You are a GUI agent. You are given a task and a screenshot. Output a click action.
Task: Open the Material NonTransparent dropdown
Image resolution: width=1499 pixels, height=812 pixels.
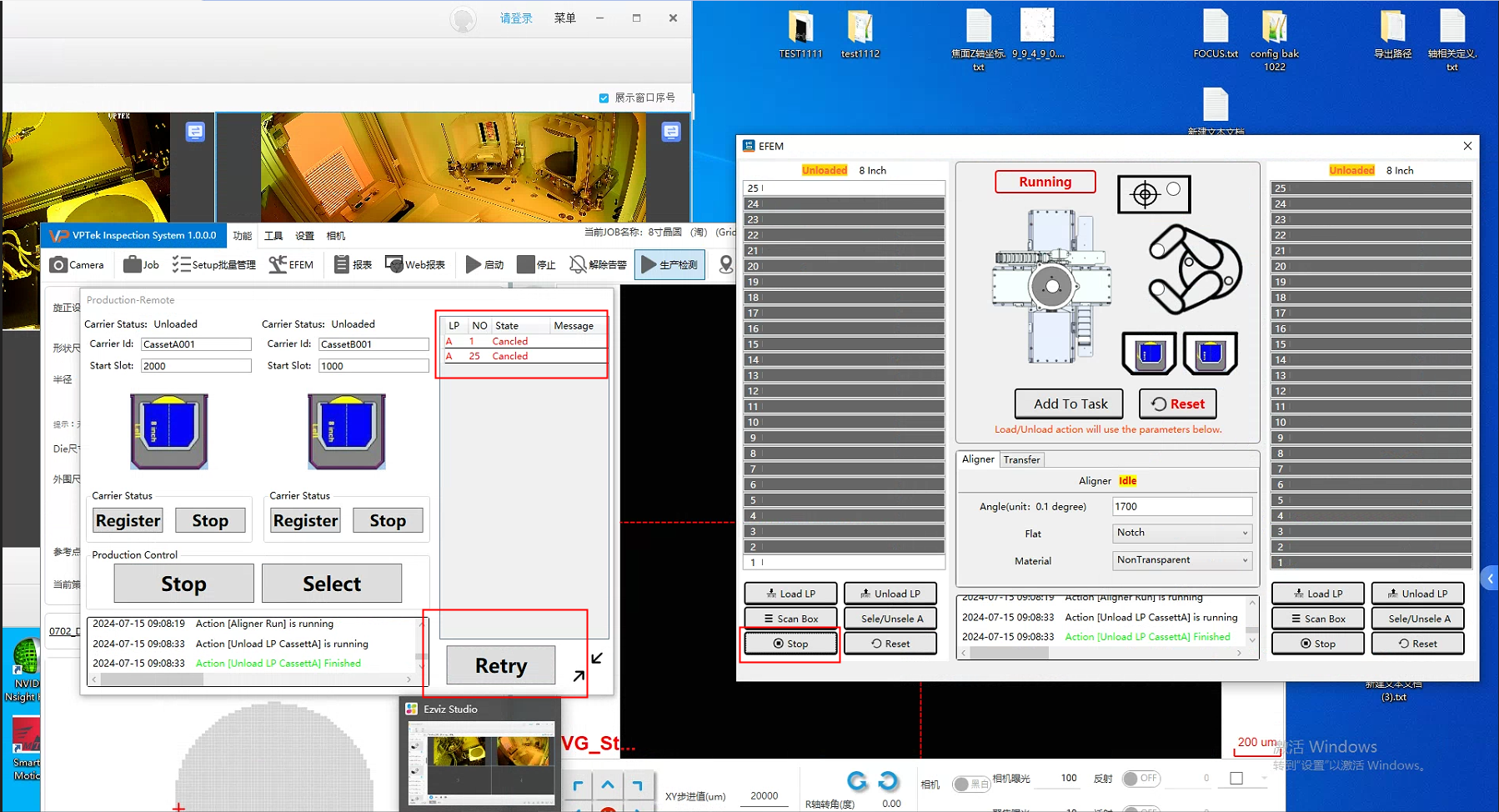point(1182,560)
